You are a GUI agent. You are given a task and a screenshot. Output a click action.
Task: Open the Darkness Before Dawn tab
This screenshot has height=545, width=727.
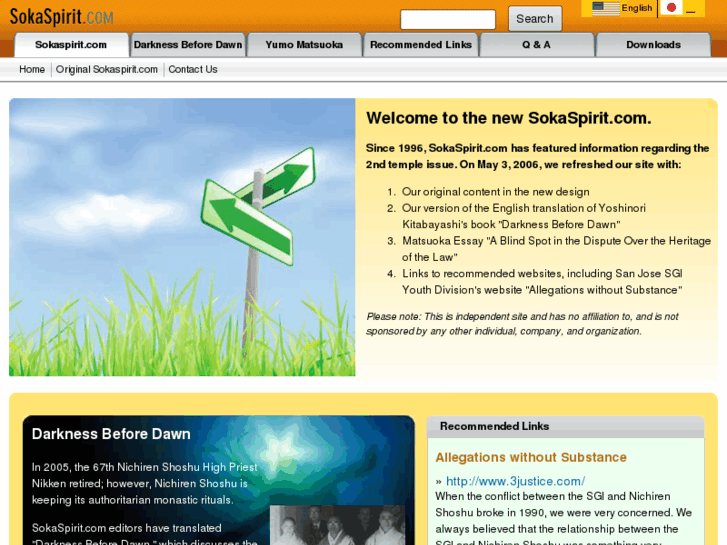(188, 45)
